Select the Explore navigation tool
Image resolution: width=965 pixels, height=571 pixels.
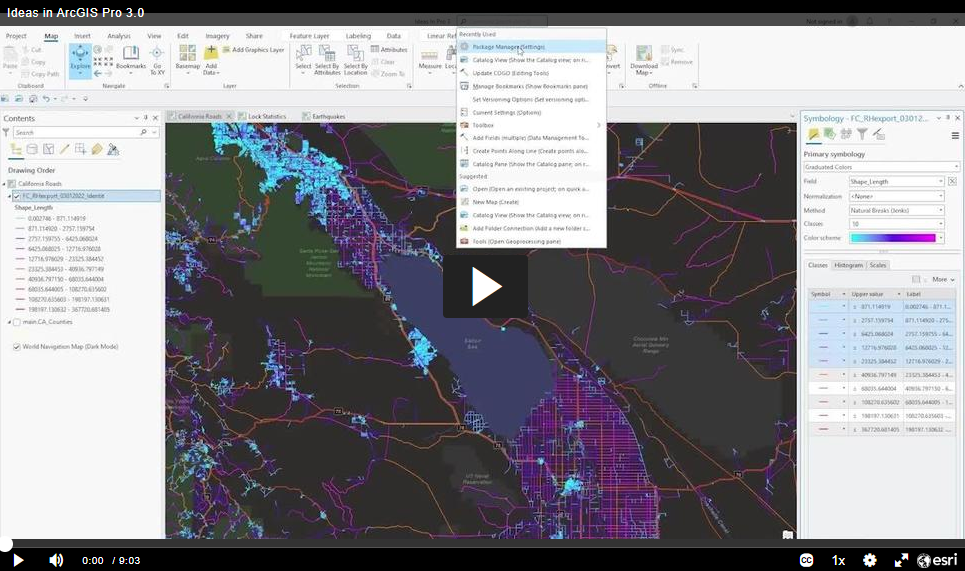click(80, 60)
